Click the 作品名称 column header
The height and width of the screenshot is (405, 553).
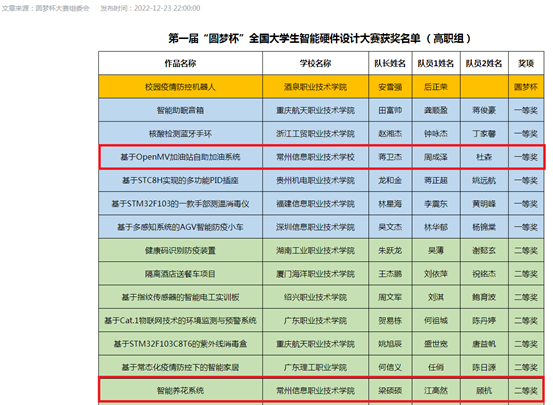180,64
